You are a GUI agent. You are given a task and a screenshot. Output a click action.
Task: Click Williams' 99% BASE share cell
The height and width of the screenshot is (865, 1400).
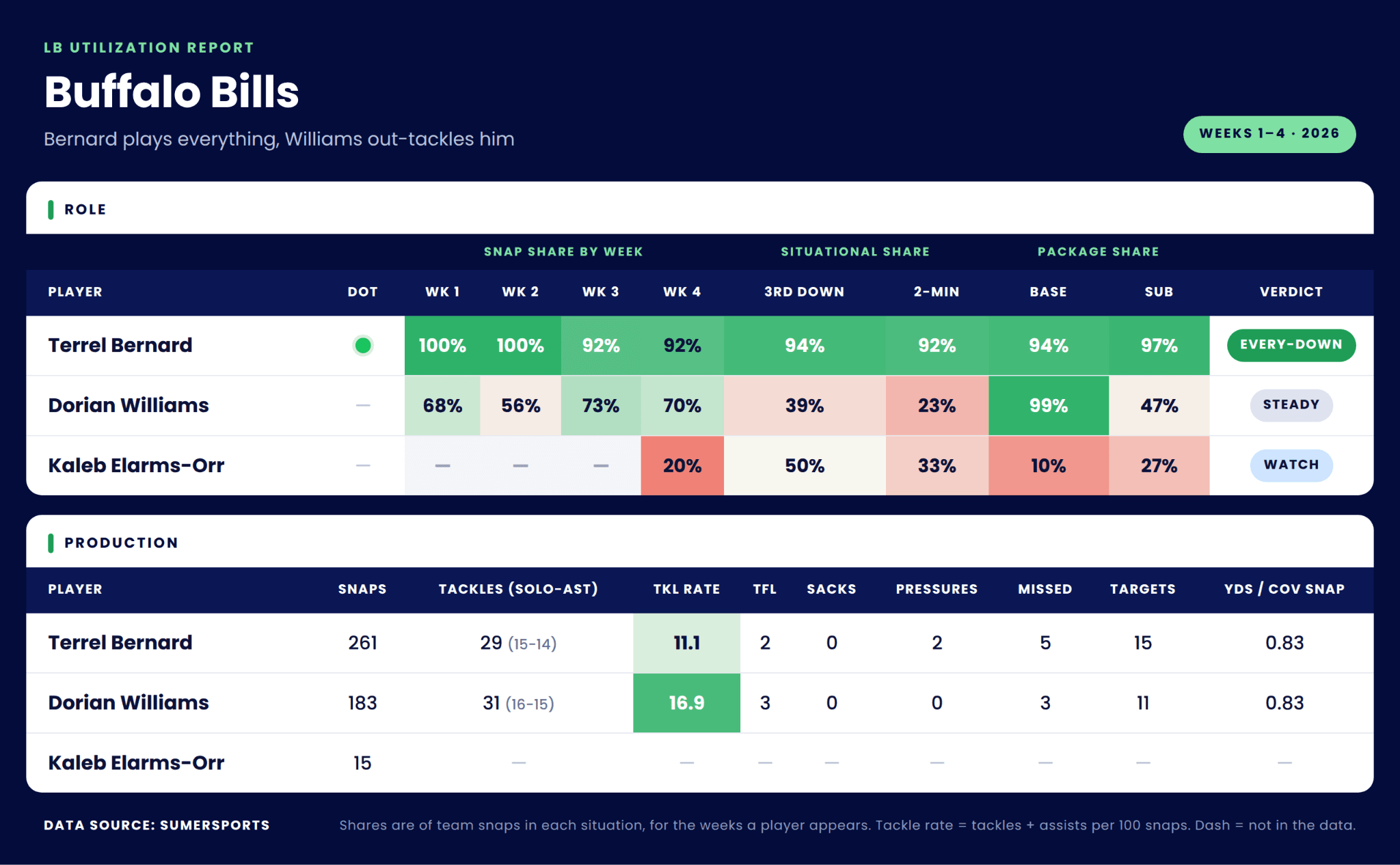click(1048, 406)
